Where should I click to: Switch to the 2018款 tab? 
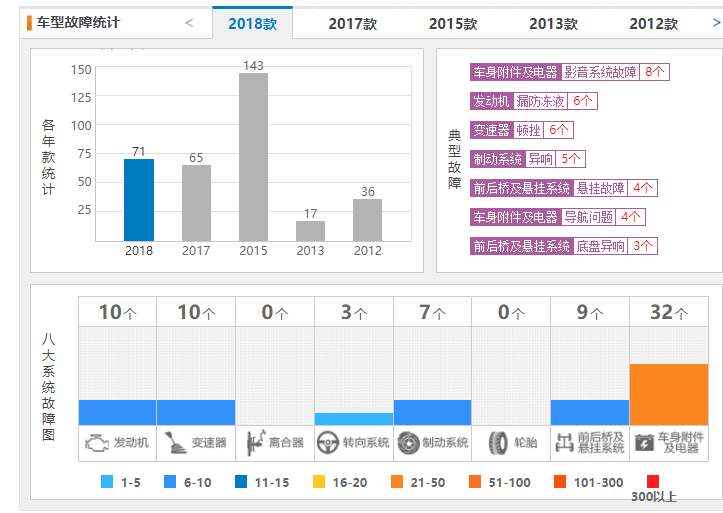253,24
